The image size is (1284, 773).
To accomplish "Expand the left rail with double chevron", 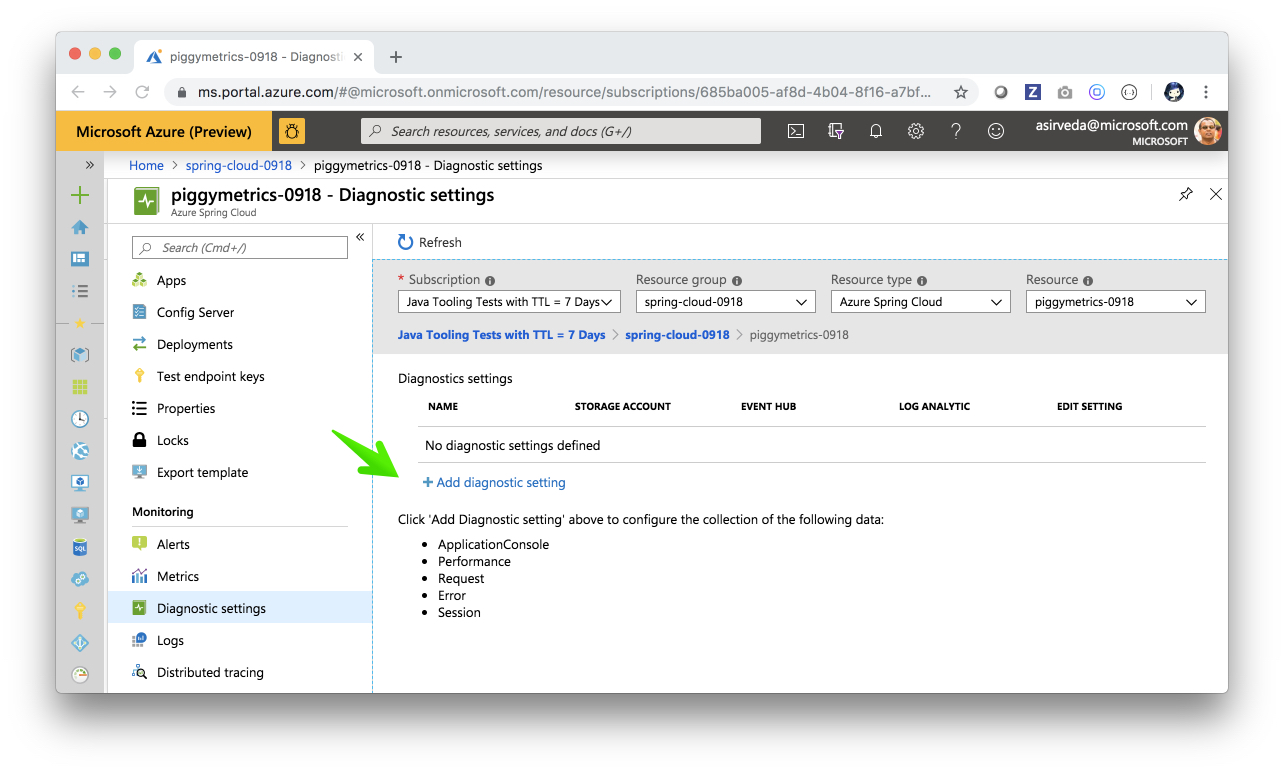I will (x=89, y=165).
